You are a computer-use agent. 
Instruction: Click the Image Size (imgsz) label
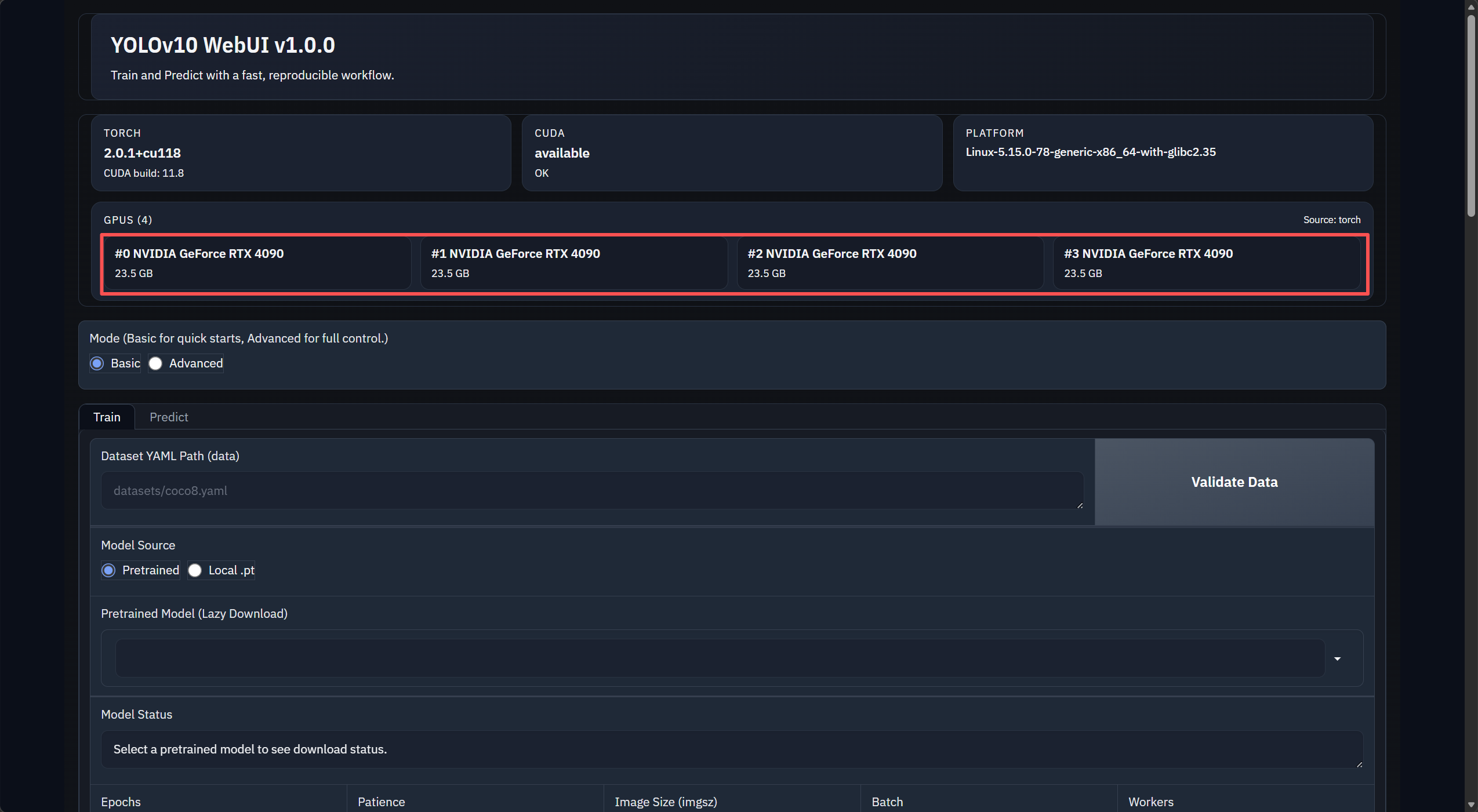point(666,802)
